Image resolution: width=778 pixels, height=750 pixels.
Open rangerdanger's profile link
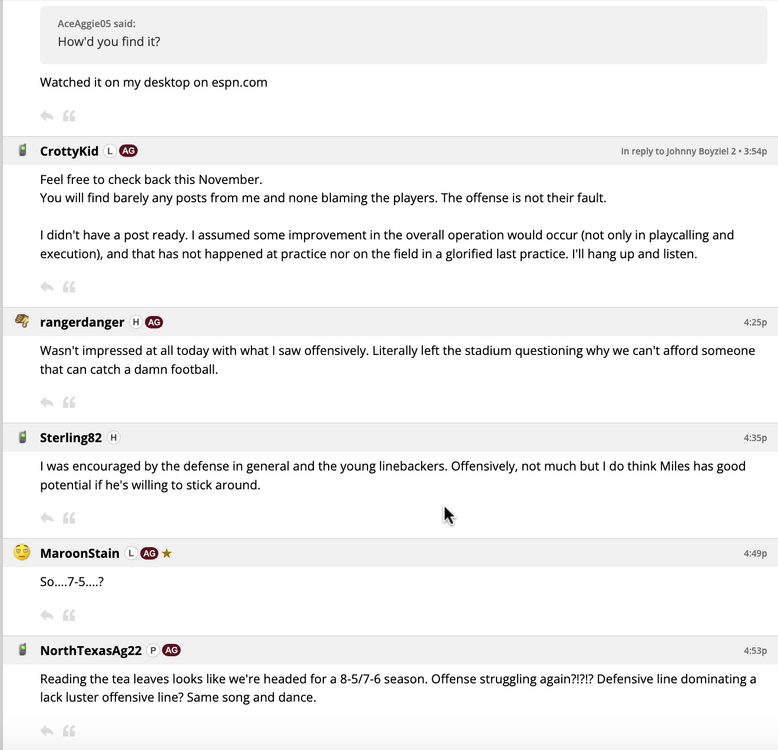tap(82, 322)
